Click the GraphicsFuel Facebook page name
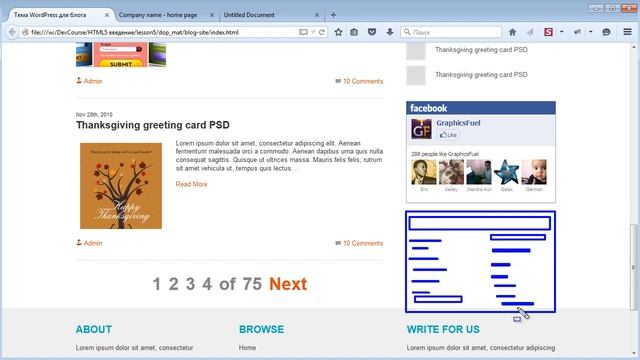Screen dimensions: 640x360 (458, 123)
